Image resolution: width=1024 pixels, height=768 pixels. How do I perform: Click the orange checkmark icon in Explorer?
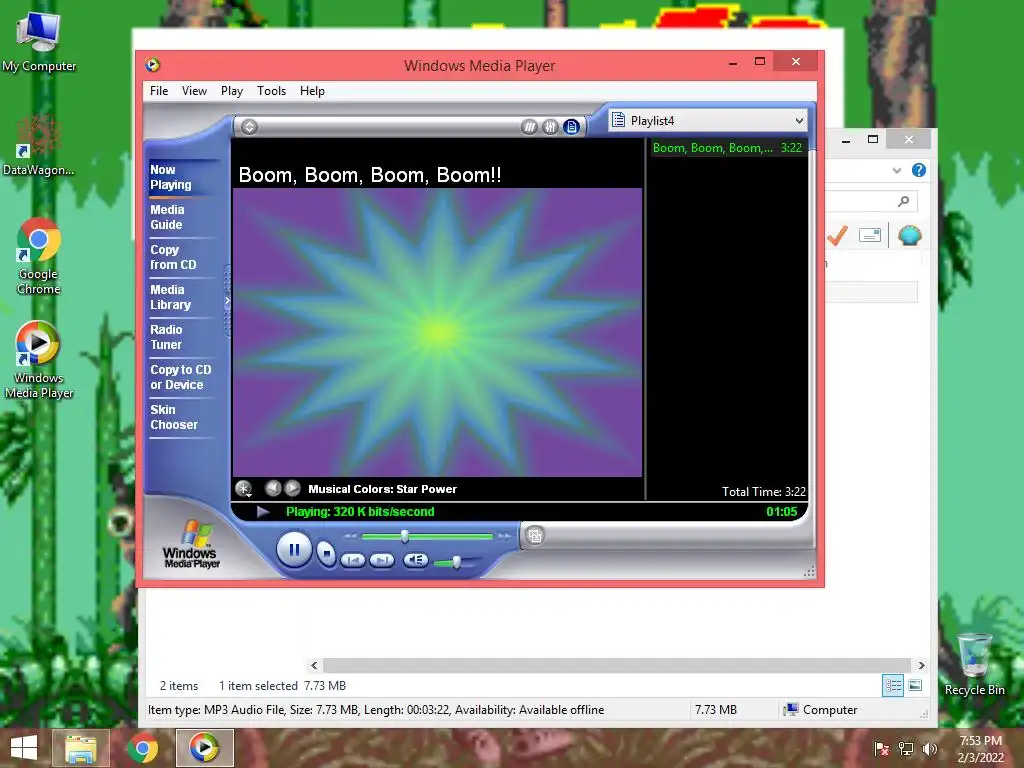pyautogui.click(x=837, y=235)
